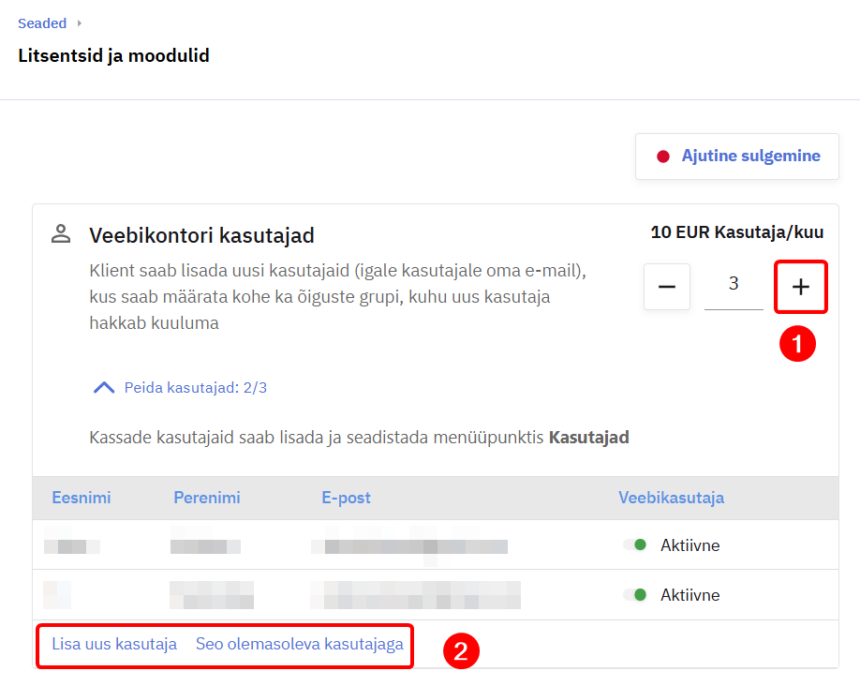Collapse the list via Peida kasutajad chevron
The image size is (860, 686).
(104, 387)
